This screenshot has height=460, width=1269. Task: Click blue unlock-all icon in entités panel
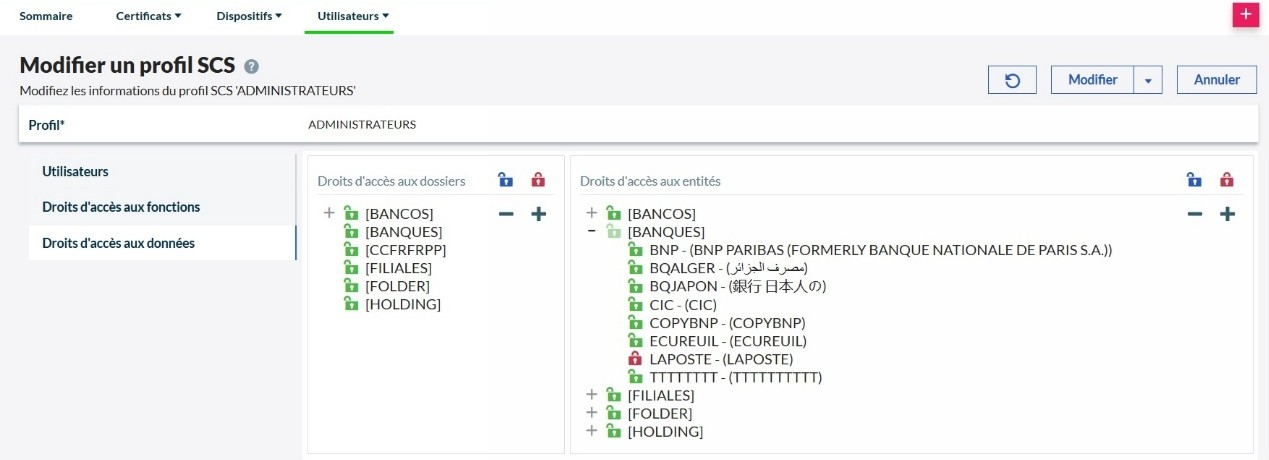point(1194,181)
